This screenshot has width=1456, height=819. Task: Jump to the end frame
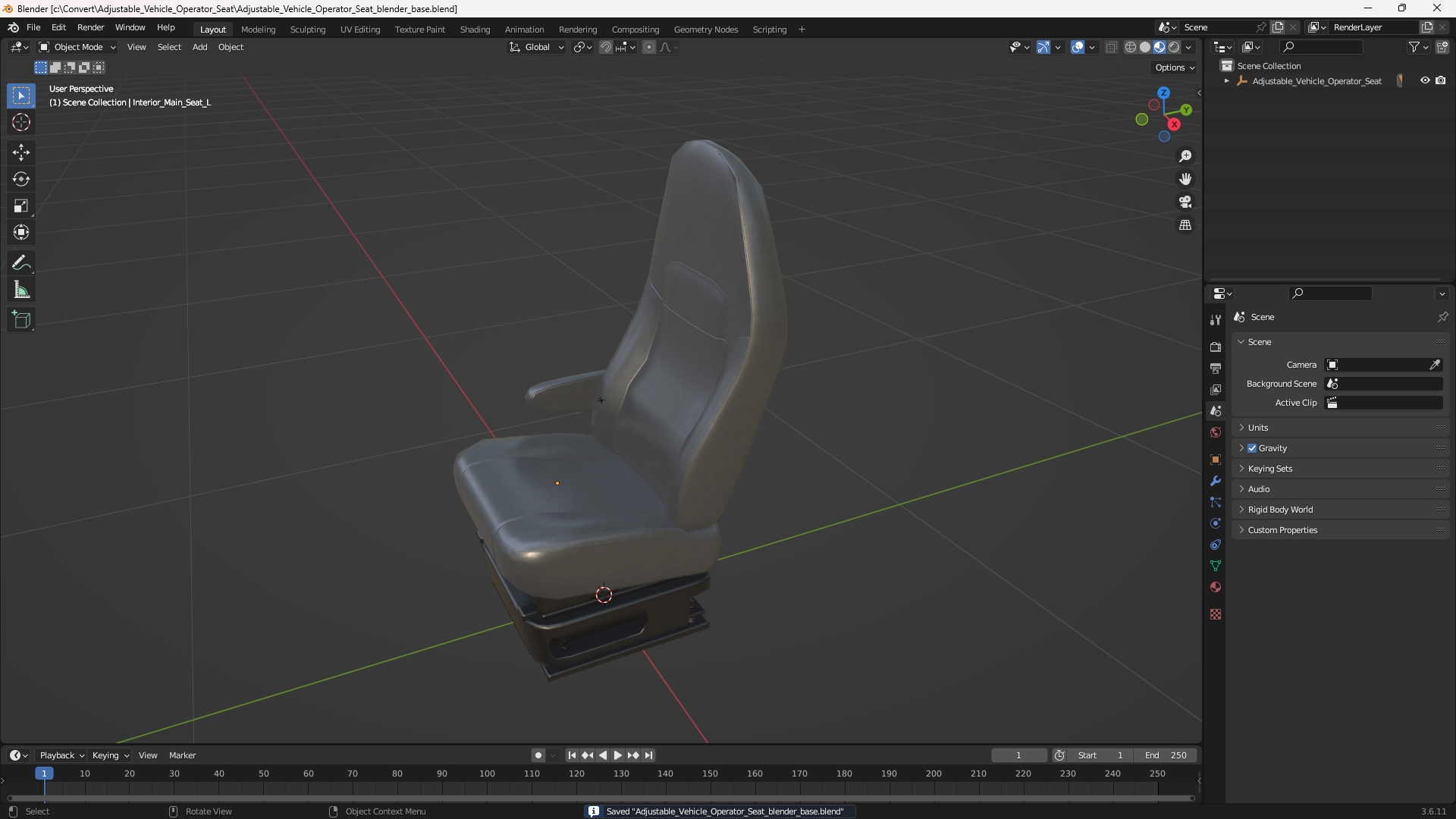tap(648, 755)
